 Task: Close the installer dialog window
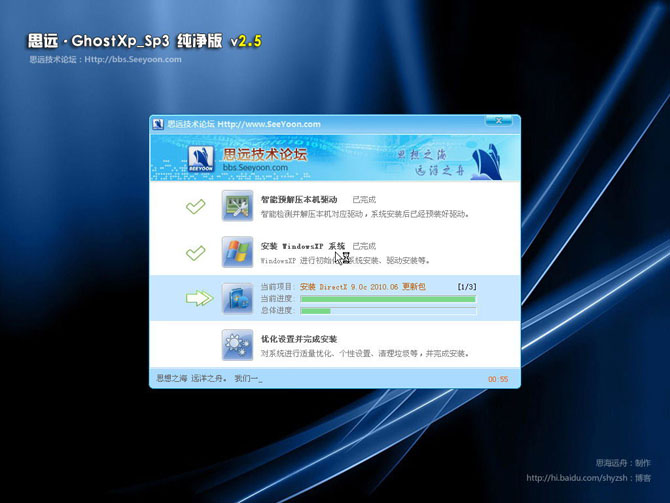[498, 121]
